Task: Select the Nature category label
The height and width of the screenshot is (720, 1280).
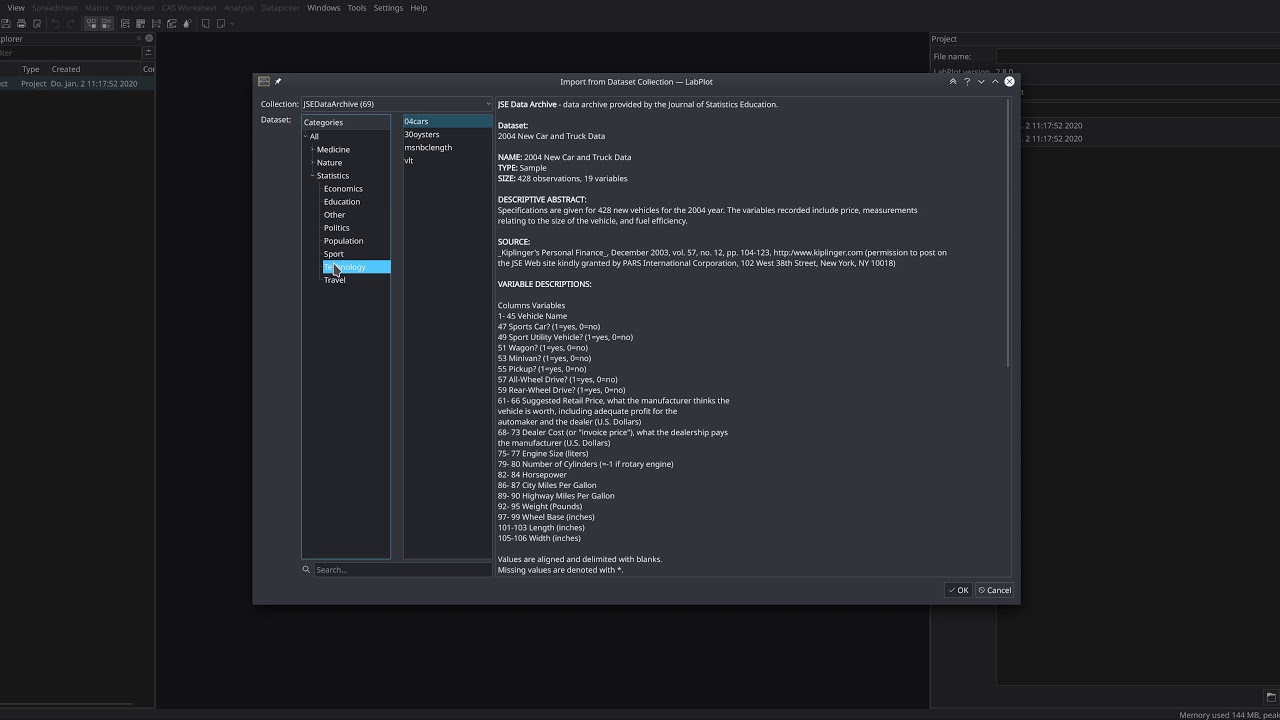Action: point(329,162)
